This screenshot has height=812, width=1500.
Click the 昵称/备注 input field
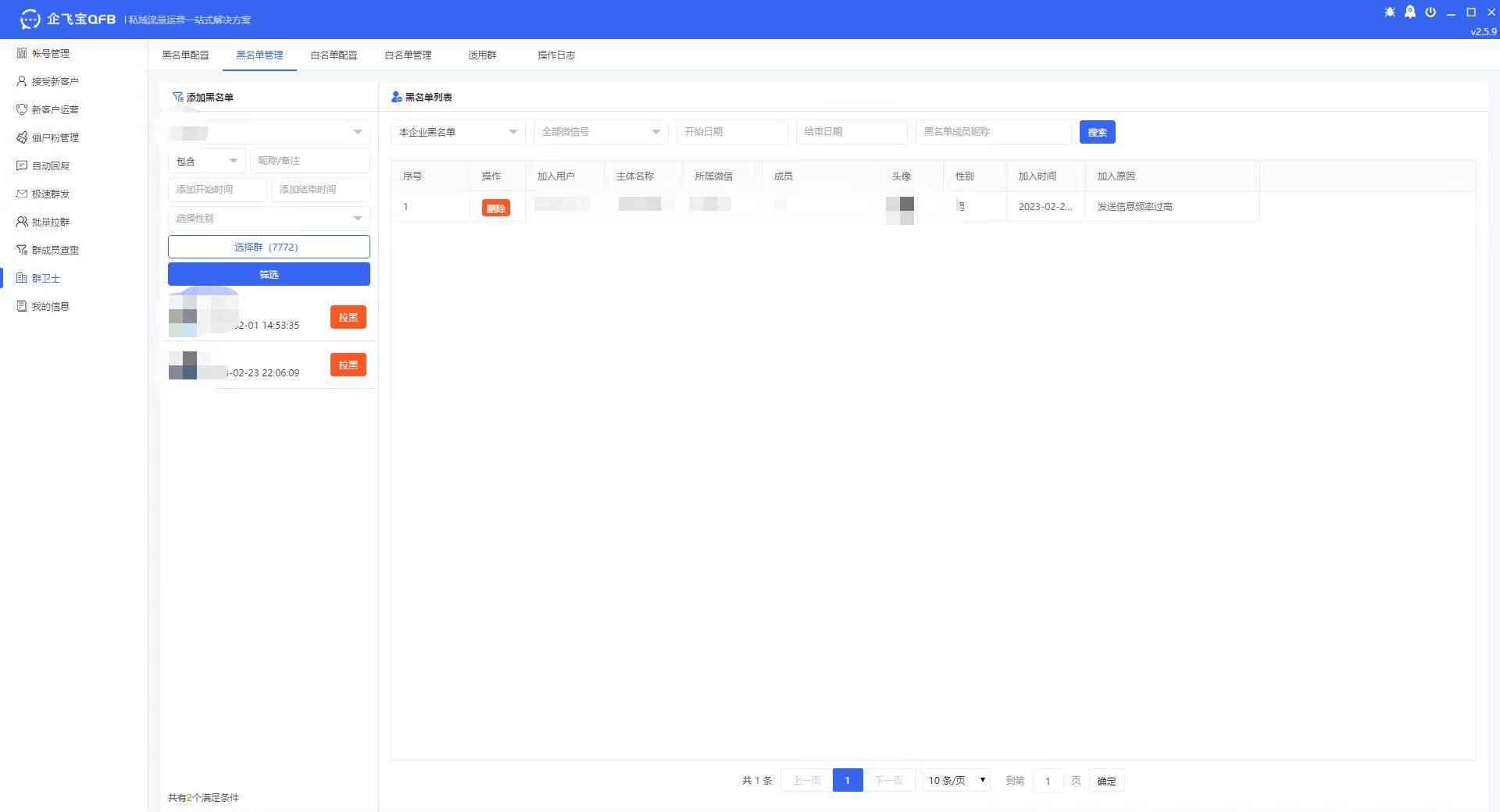(x=309, y=161)
